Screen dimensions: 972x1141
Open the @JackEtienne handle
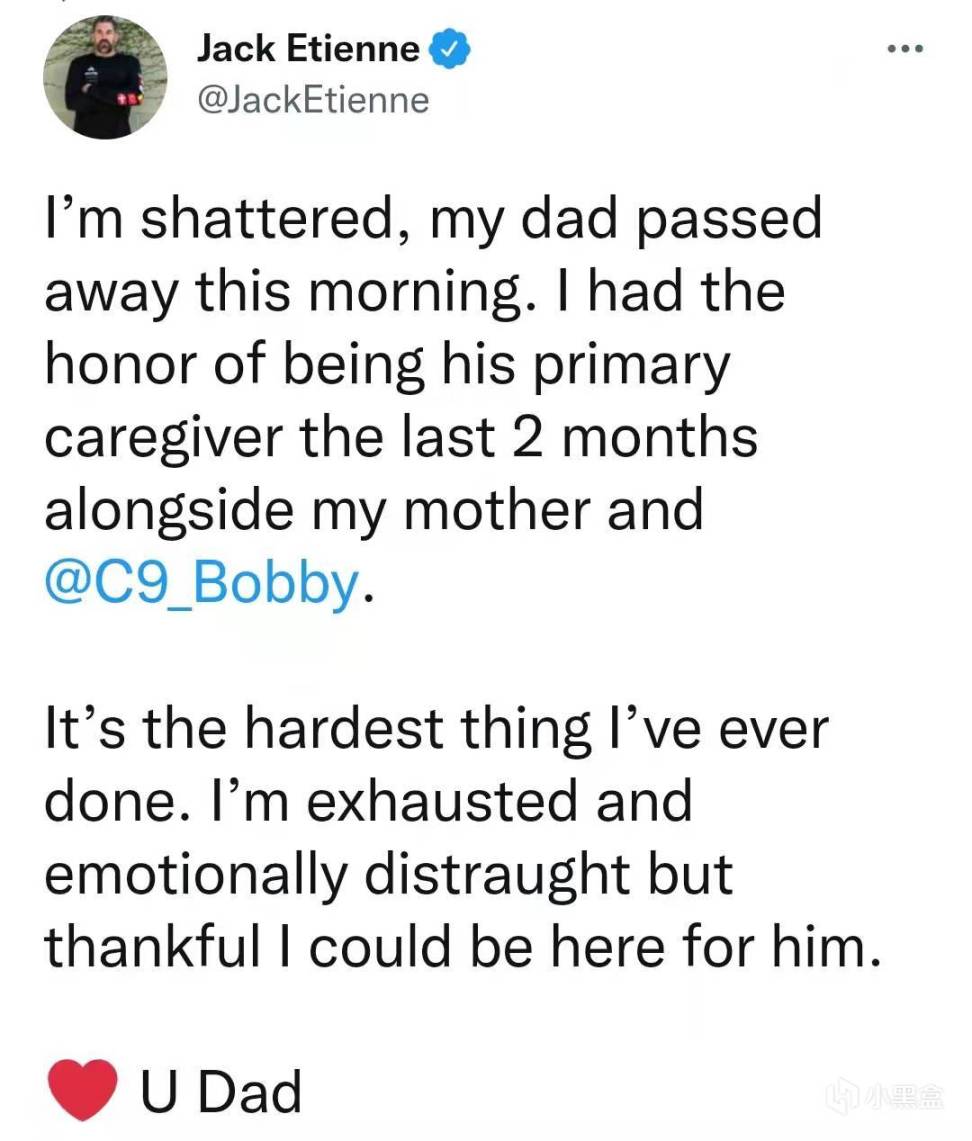(x=314, y=100)
